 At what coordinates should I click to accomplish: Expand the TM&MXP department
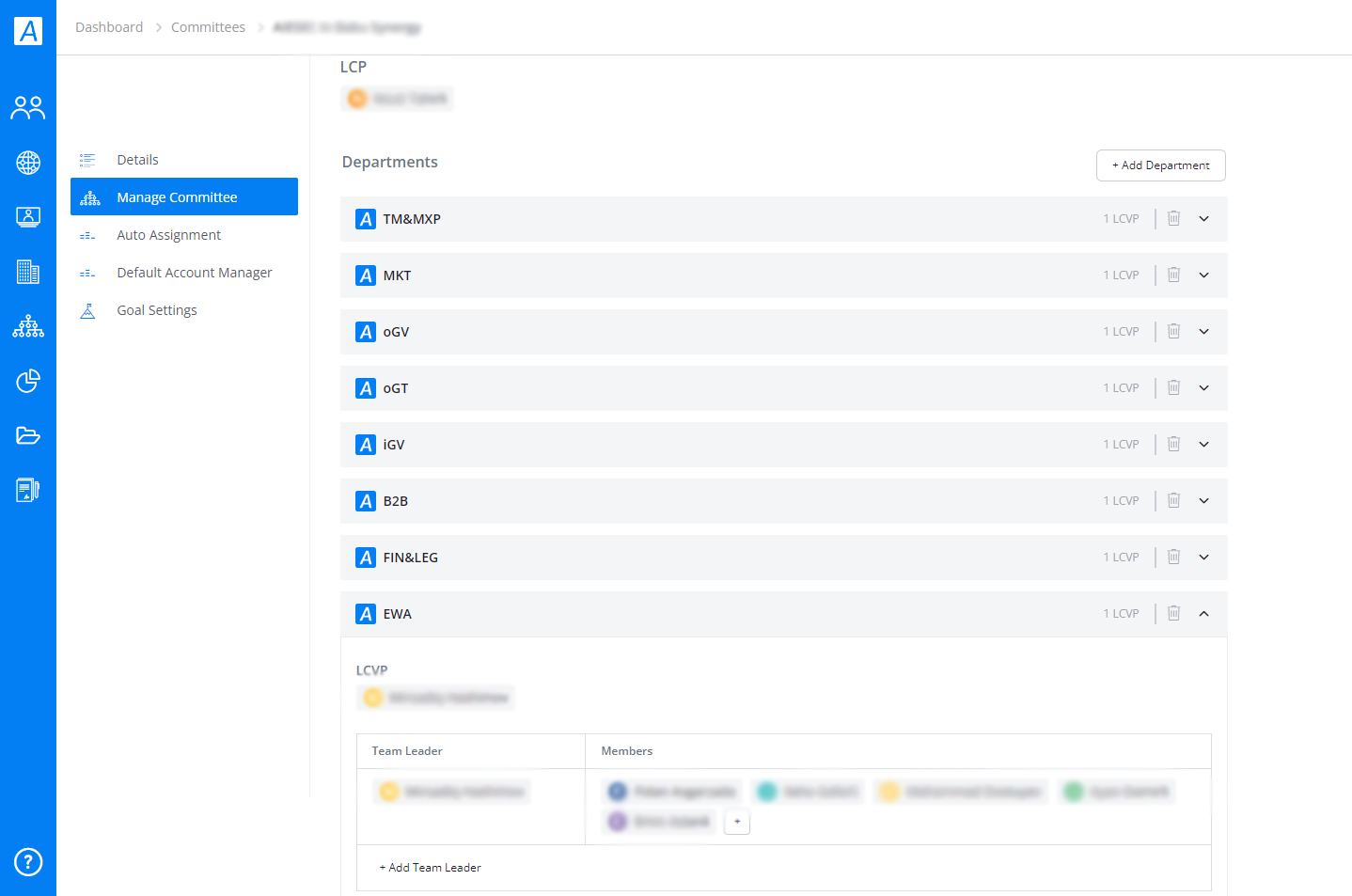pos(1203,218)
